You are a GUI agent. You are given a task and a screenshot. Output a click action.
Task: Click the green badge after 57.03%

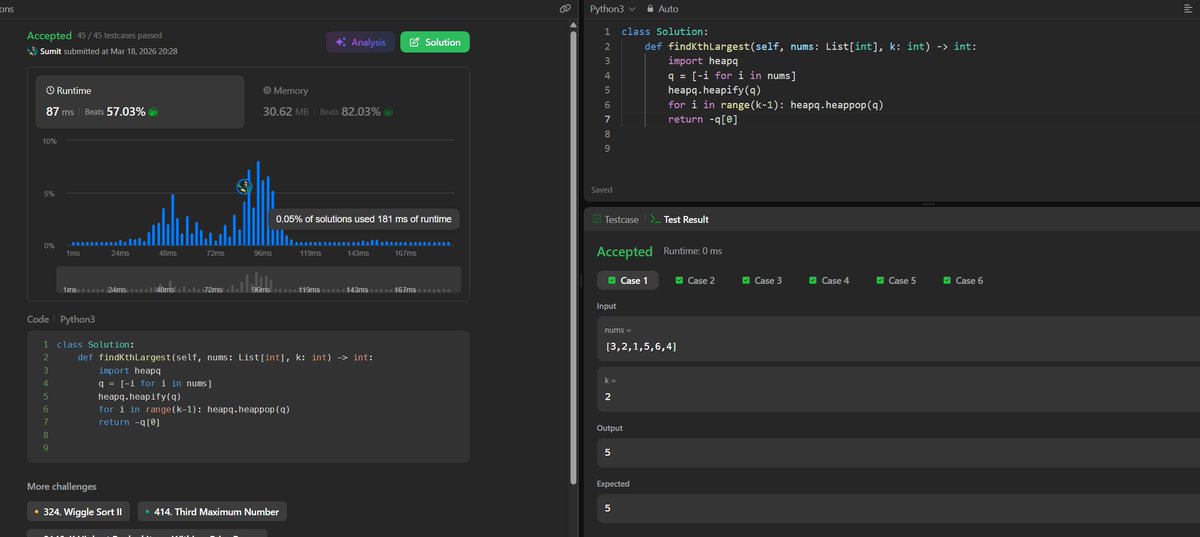pos(153,112)
